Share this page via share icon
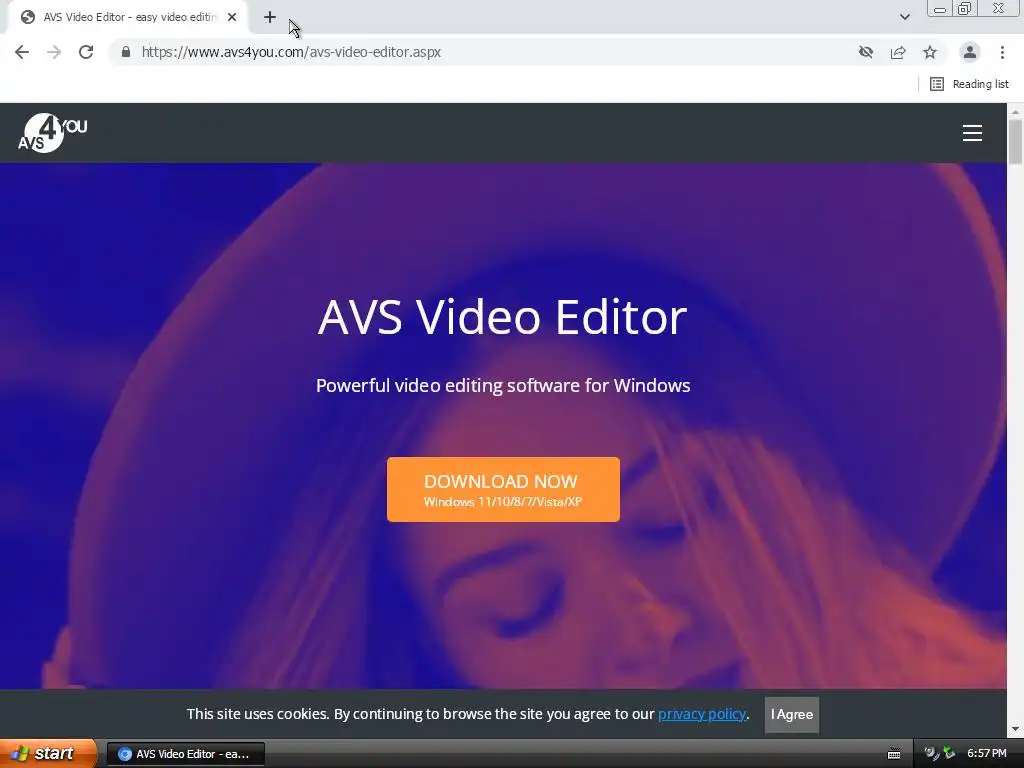1024x768 pixels. 898,52
